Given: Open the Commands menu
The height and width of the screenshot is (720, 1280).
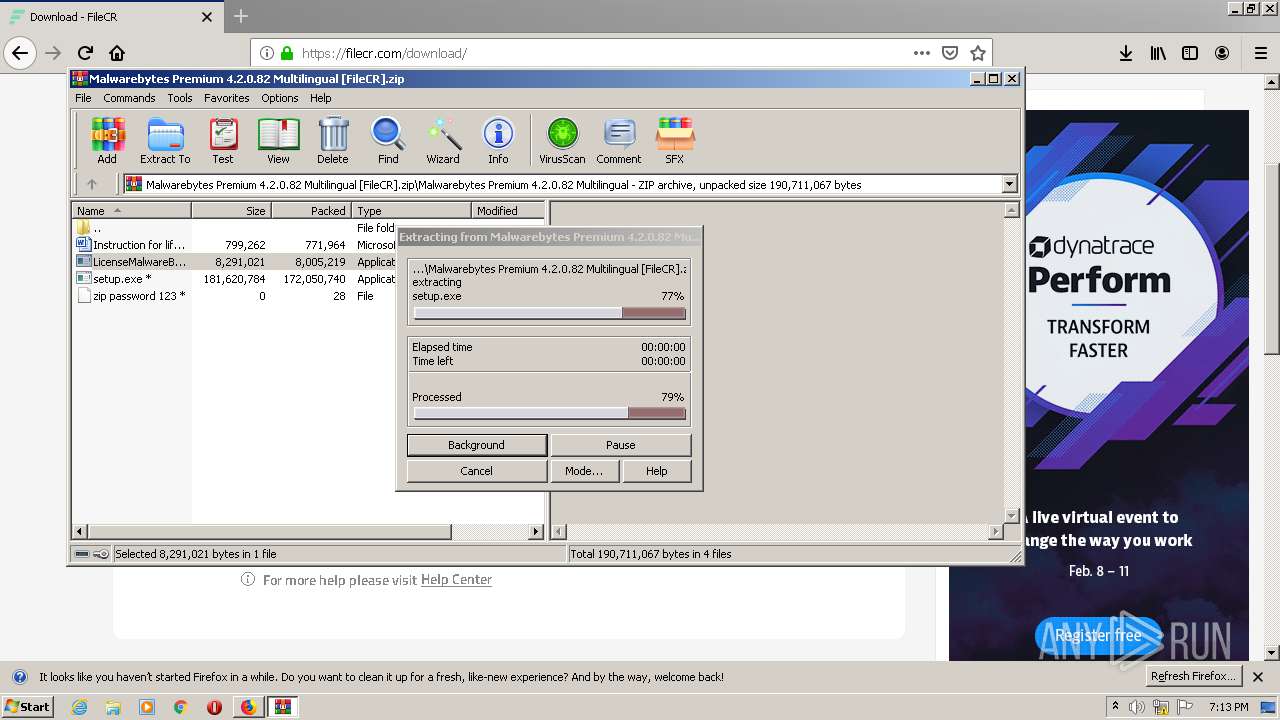Looking at the screenshot, I should click(129, 98).
